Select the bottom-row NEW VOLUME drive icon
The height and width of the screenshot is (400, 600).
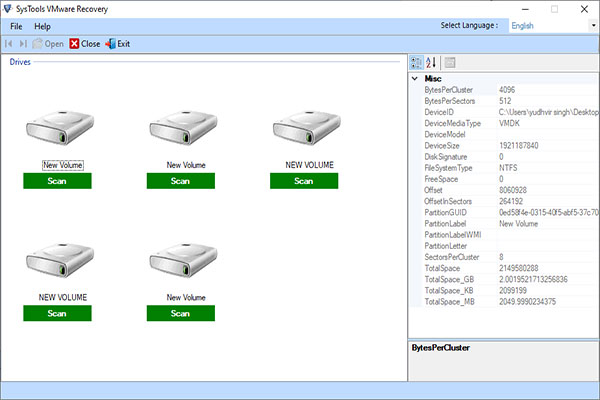tap(60, 261)
